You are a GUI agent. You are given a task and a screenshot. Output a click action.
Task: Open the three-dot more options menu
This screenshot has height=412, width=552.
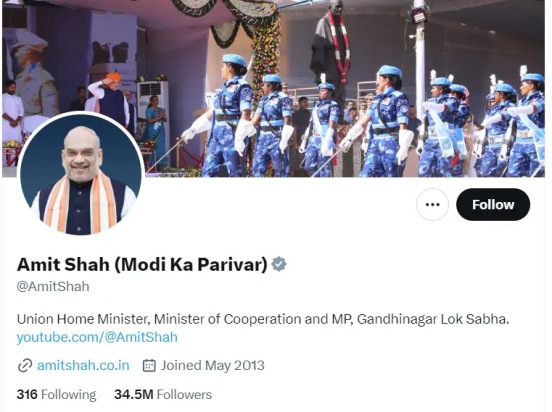pos(432,205)
